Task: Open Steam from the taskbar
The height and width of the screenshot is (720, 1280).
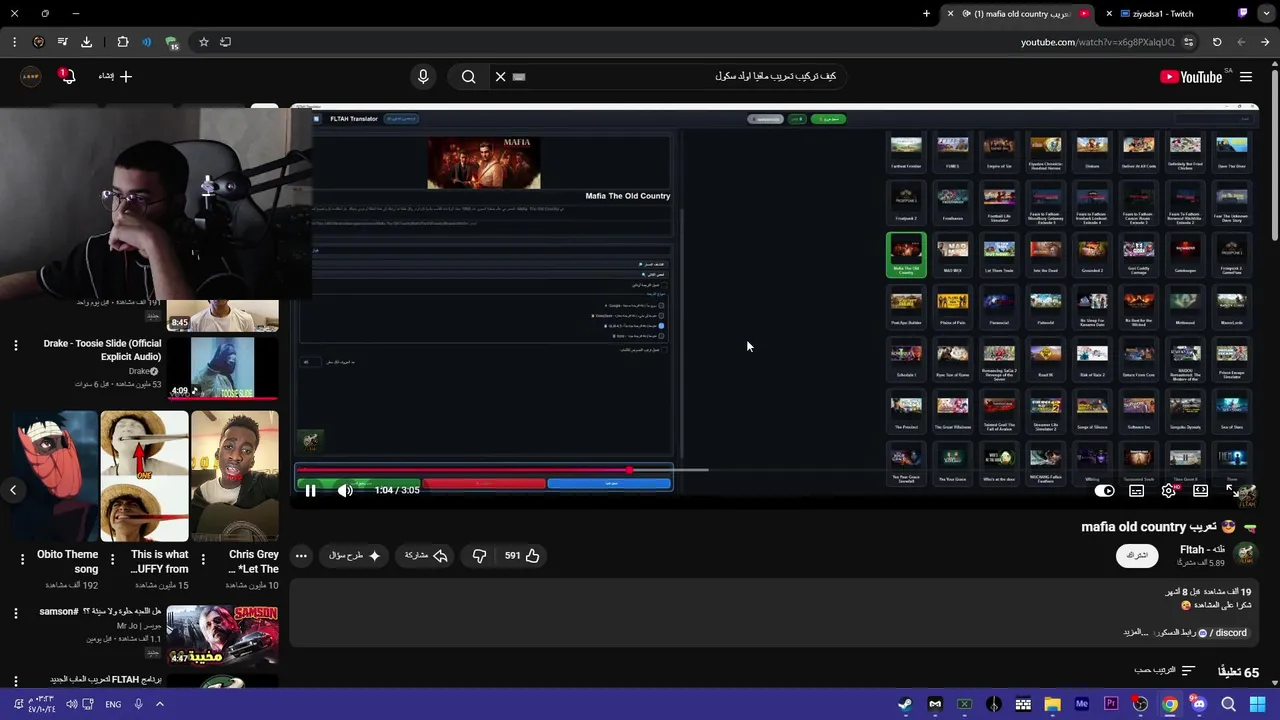Action: coord(904,704)
